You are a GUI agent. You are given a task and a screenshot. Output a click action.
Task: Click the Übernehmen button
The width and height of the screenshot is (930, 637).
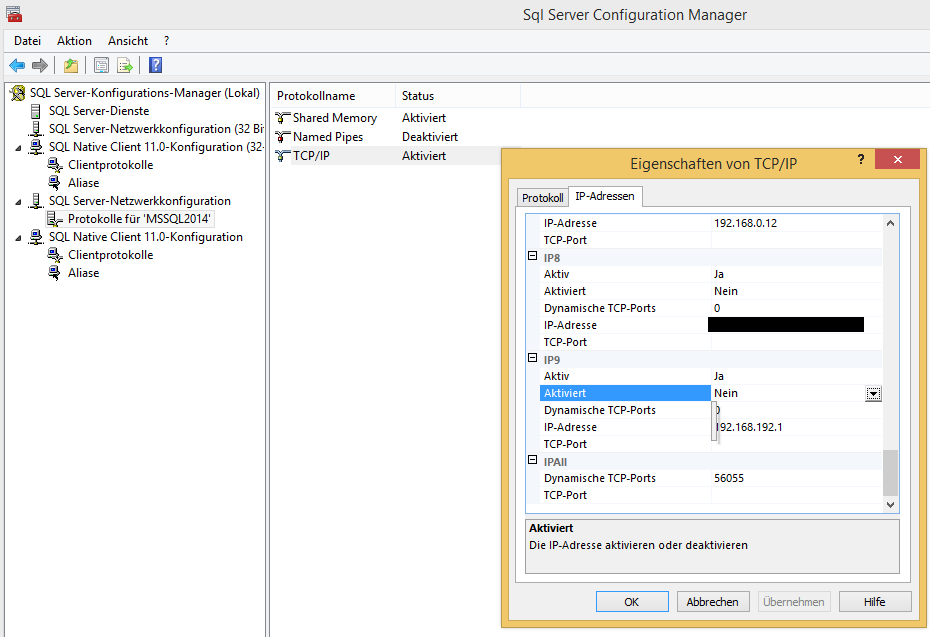click(794, 601)
